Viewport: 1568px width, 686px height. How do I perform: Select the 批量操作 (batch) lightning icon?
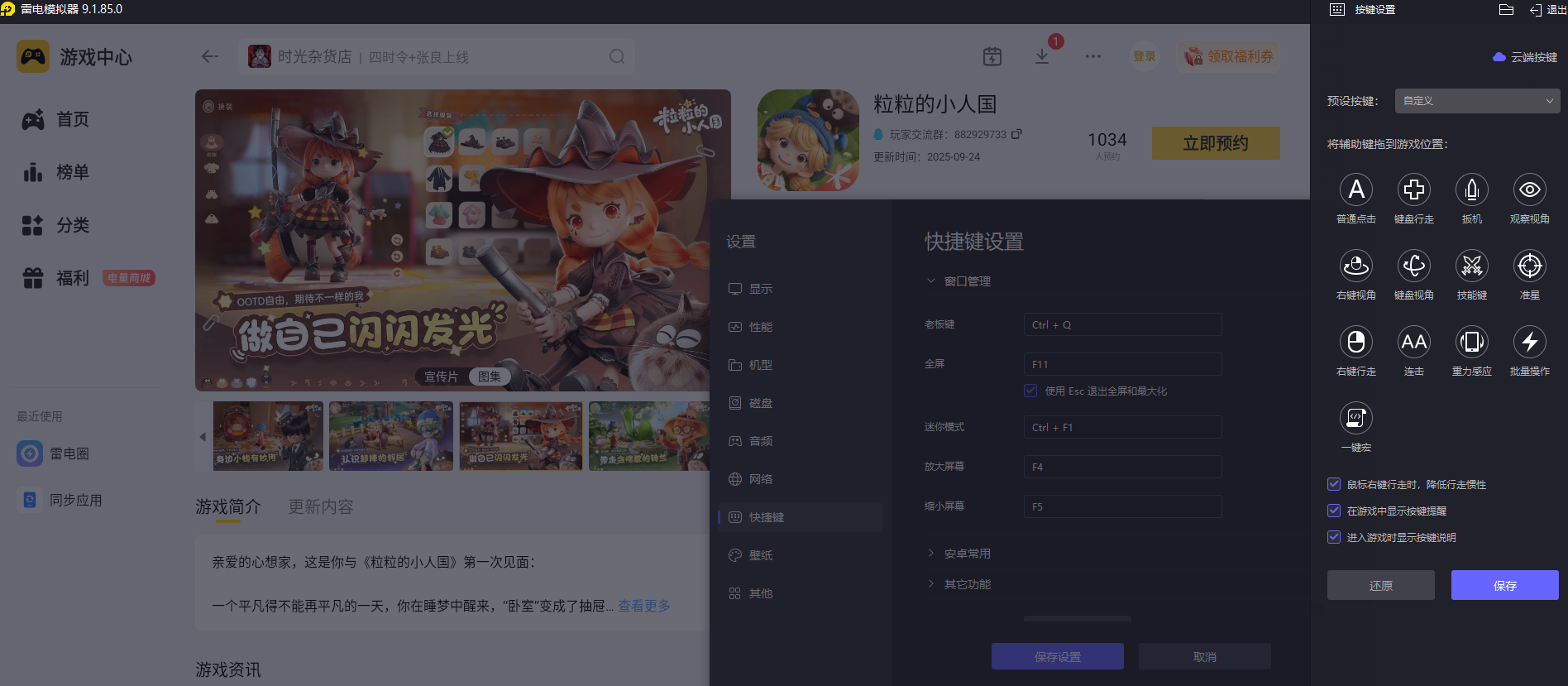coord(1530,342)
